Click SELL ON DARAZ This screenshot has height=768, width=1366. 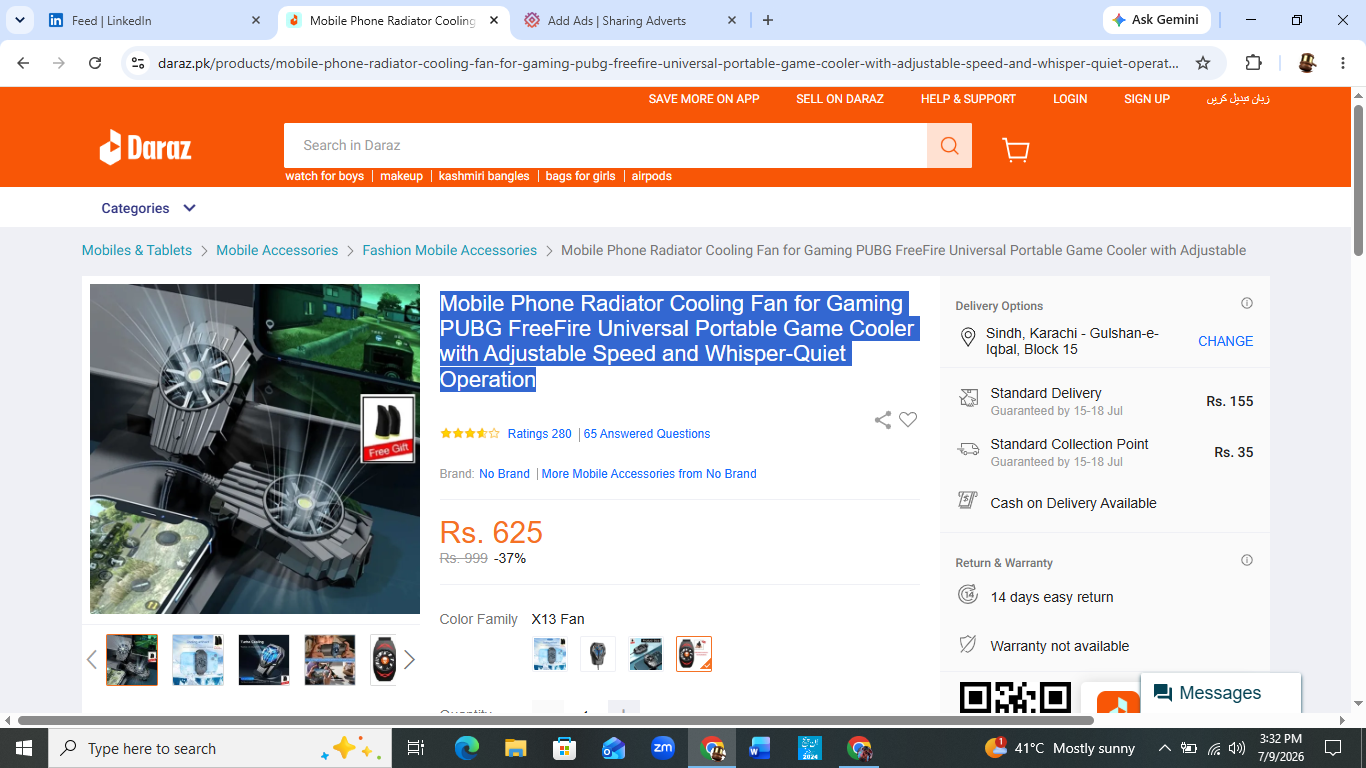[x=840, y=99]
